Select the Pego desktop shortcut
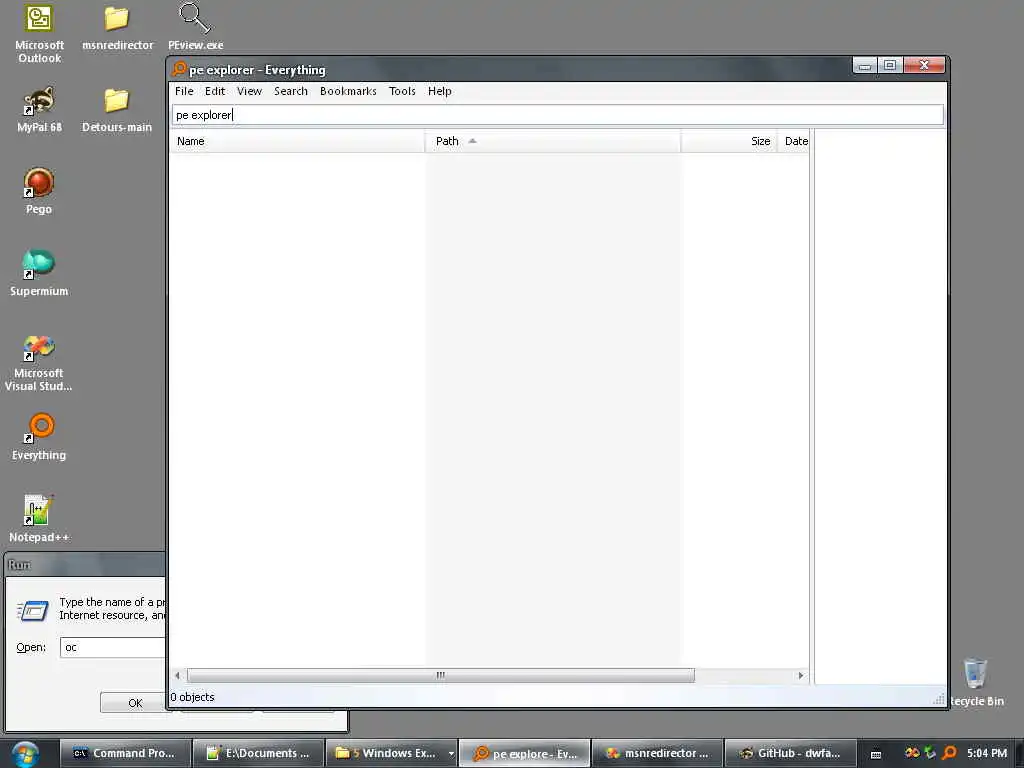This screenshot has width=1024, height=768. click(x=39, y=191)
